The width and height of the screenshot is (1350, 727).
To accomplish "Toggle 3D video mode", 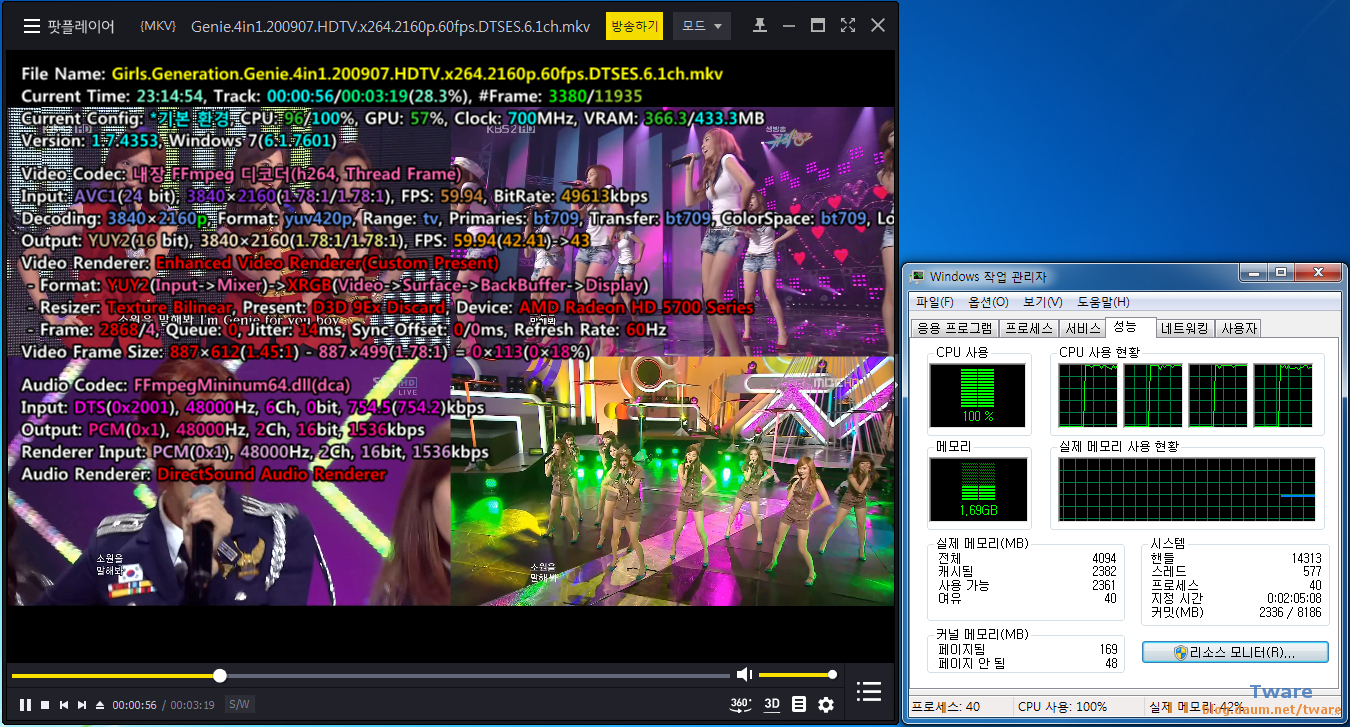I will coord(772,704).
